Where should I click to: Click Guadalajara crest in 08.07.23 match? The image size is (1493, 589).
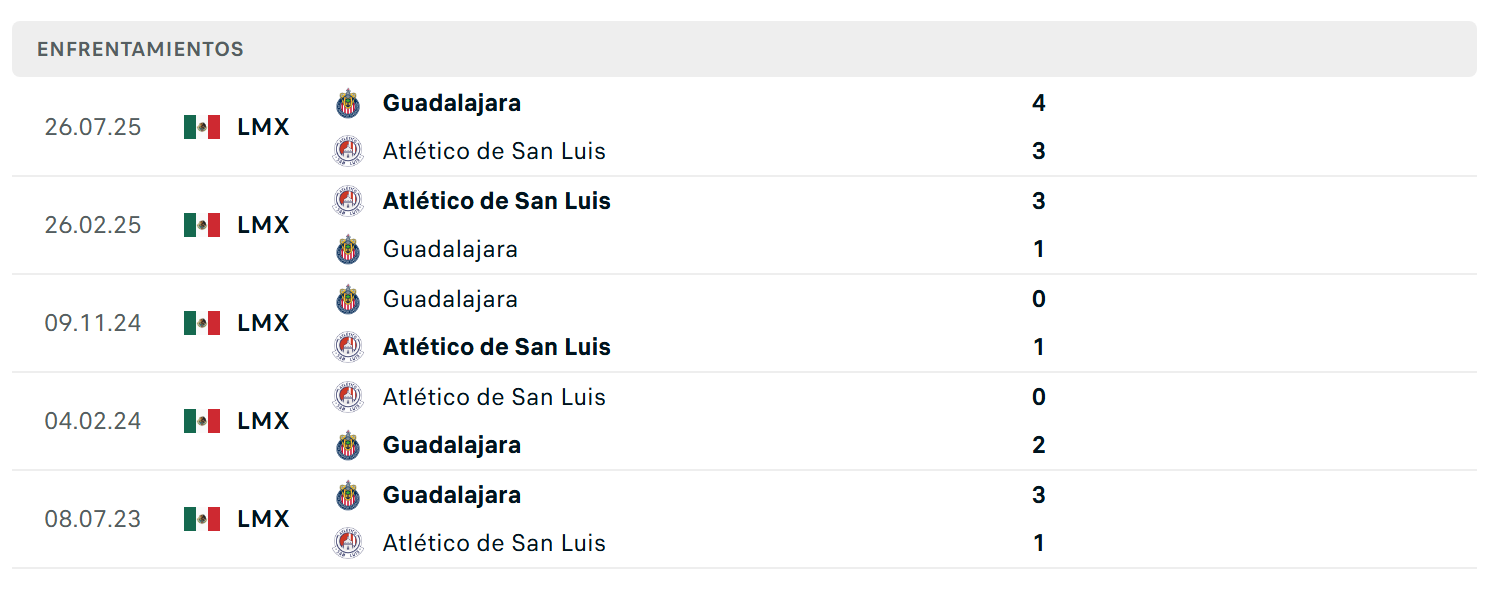pyautogui.click(x=348, y=495)
